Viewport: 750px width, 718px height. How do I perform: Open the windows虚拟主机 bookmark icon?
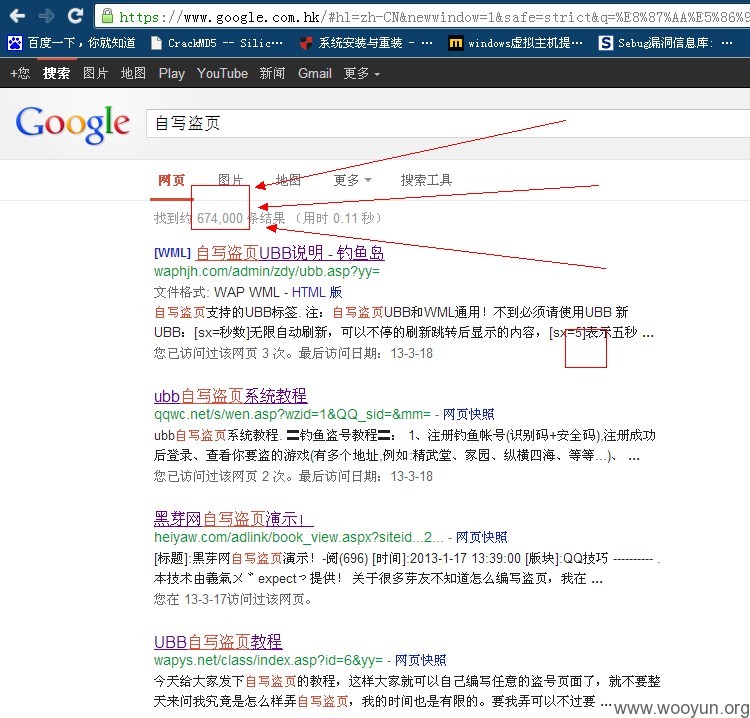455,43
